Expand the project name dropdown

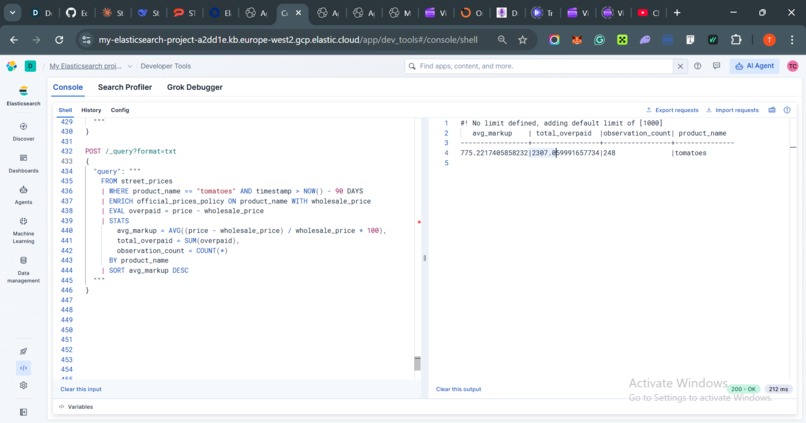(130, 66)
